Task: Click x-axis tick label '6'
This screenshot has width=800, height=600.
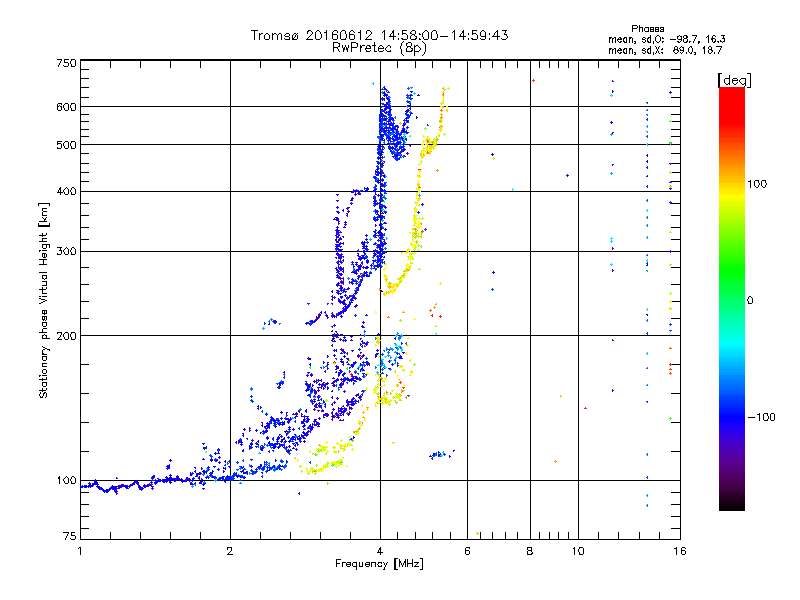Action: pyautogui.click(x=467, y=551)
